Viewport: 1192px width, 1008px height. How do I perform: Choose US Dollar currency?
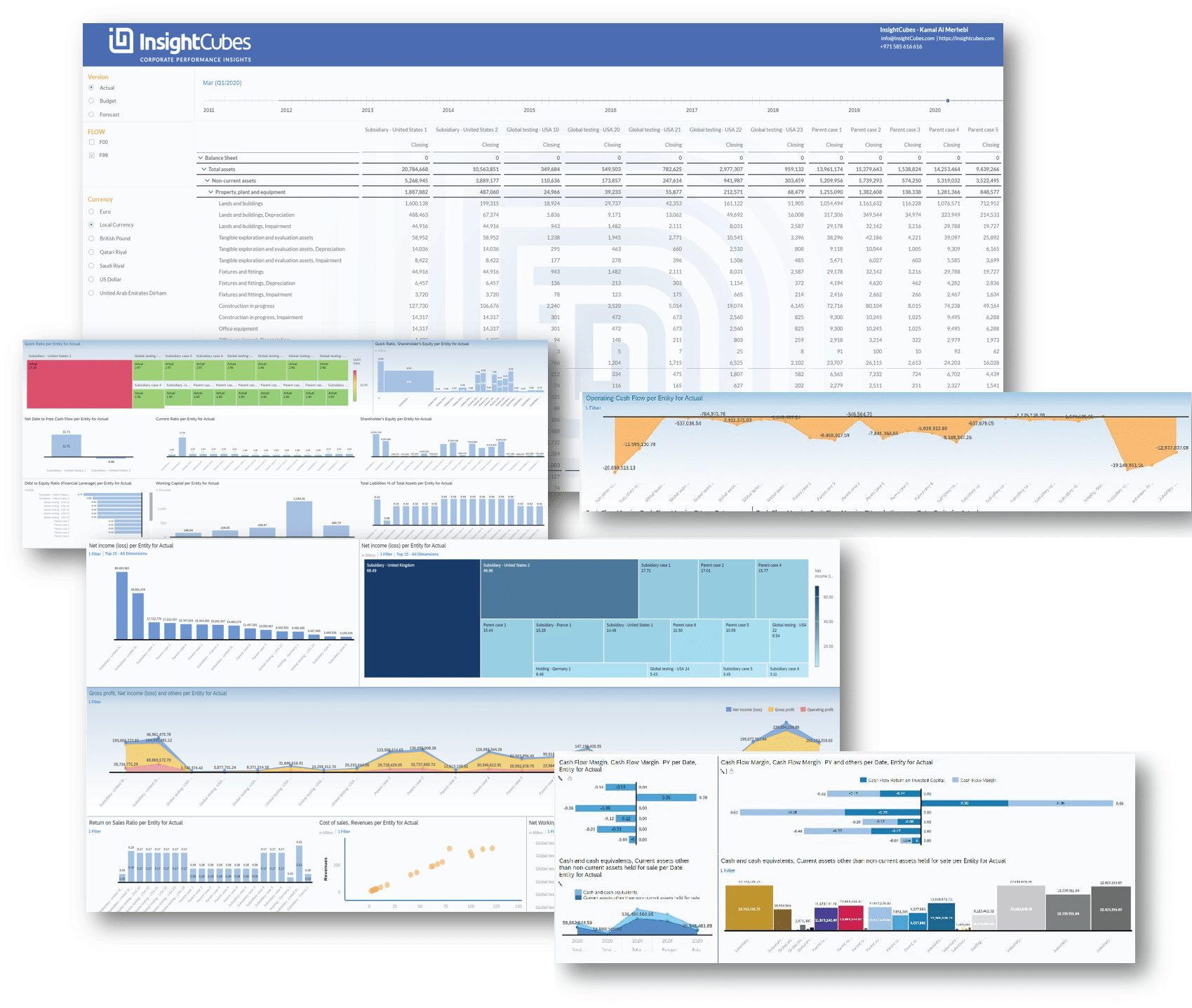91,279
